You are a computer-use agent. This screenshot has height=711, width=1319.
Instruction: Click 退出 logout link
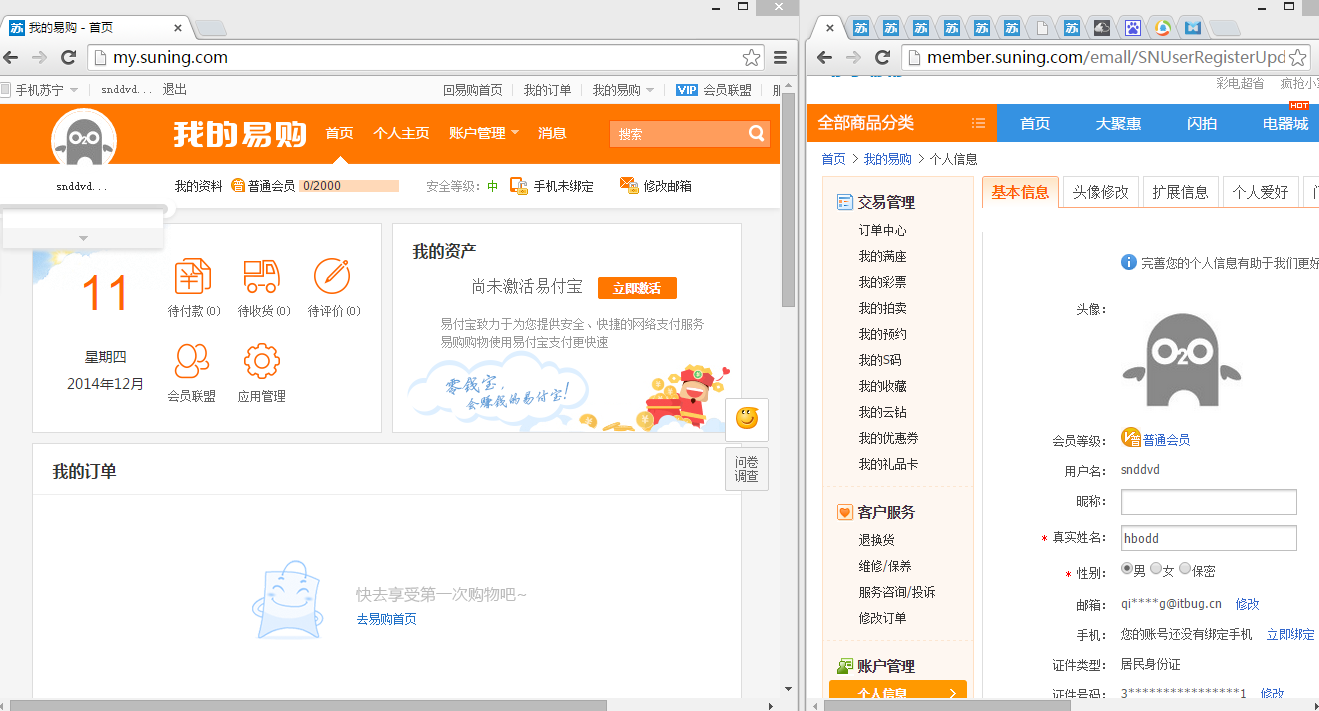[x=175, y=89]
